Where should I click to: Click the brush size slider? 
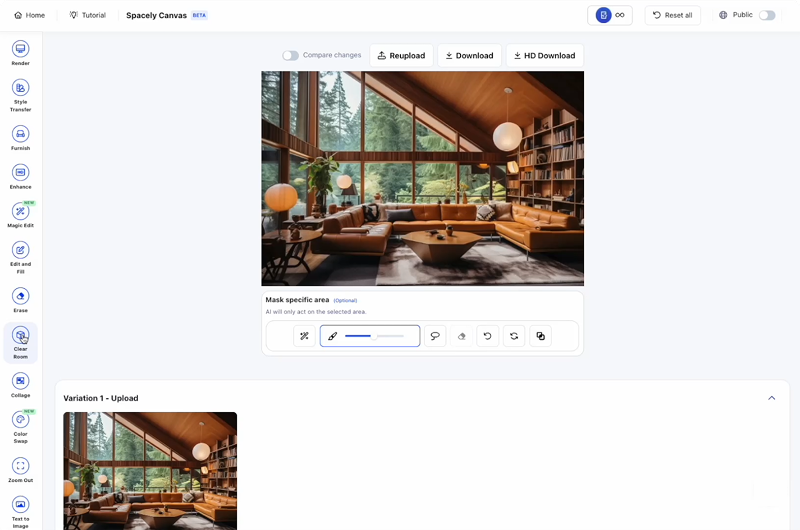(x=374, y=336)
